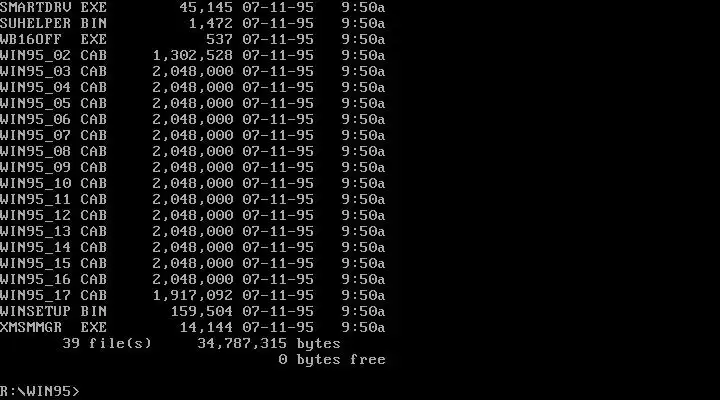
Task: Click the WIN95_14 CAB file name
Action: coord(53,248)
